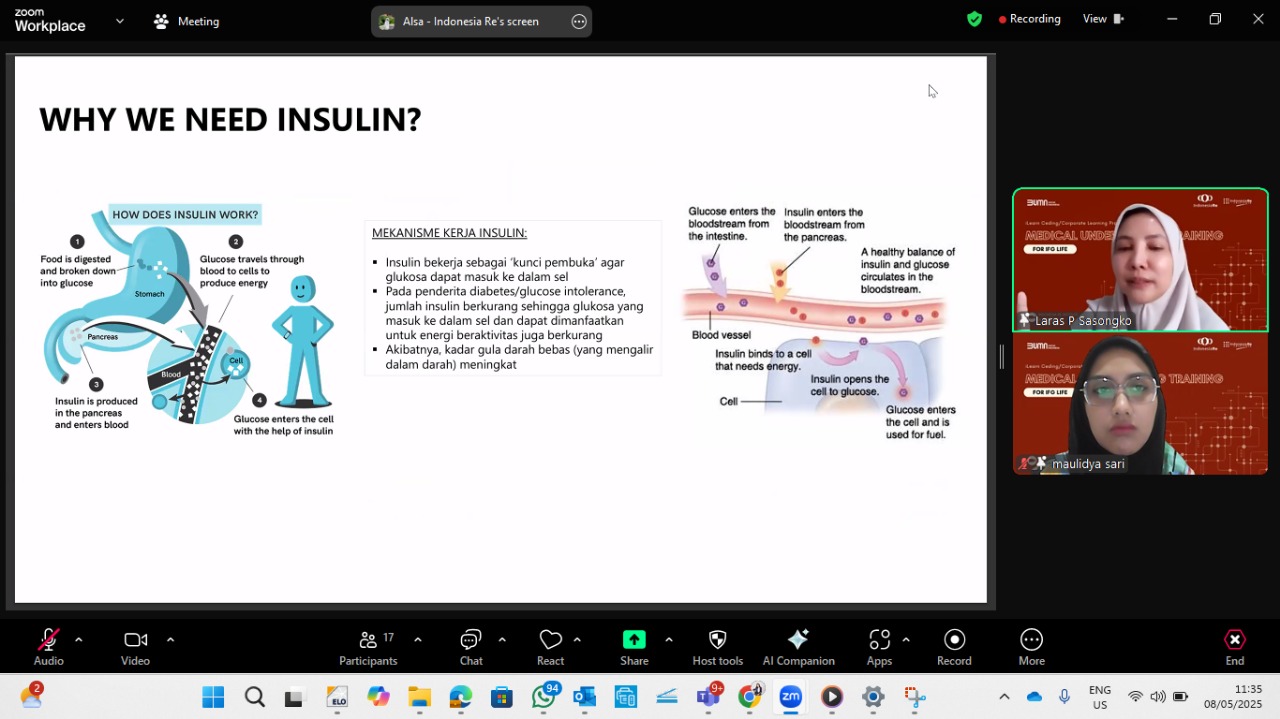This screenshot has width=1280, height=719.
Task: Expand the audio options arrow
Action: pos(79,639)
